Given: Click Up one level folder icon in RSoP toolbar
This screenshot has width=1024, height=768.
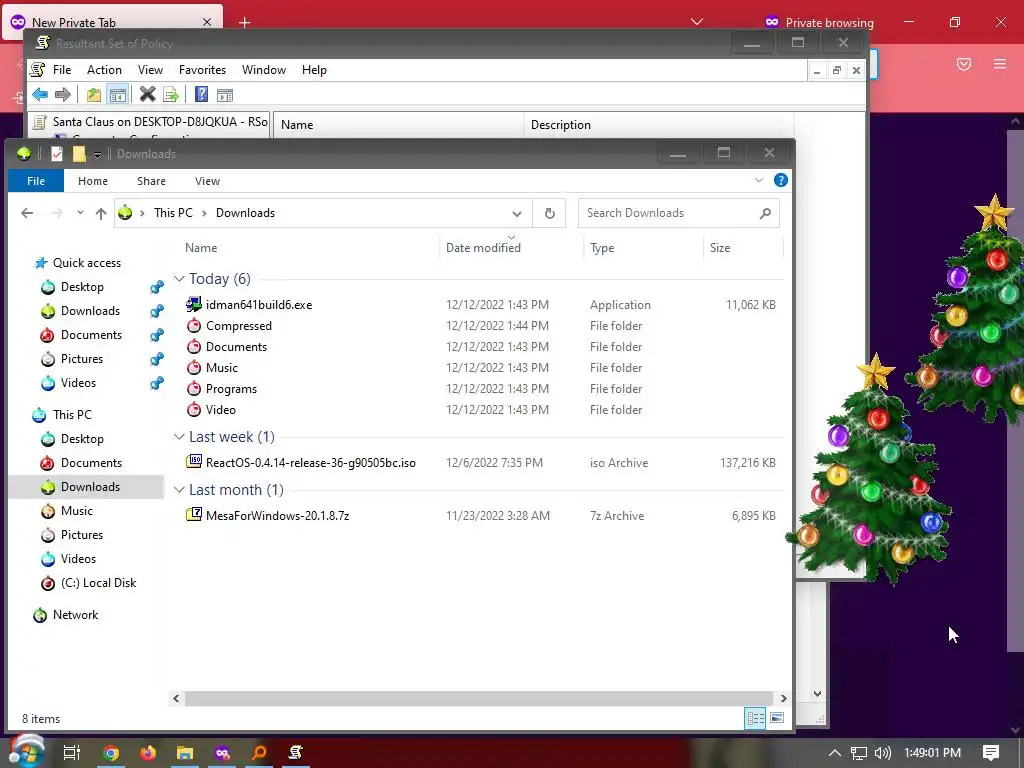Looking at the screenshot, I should click(94, 95).
